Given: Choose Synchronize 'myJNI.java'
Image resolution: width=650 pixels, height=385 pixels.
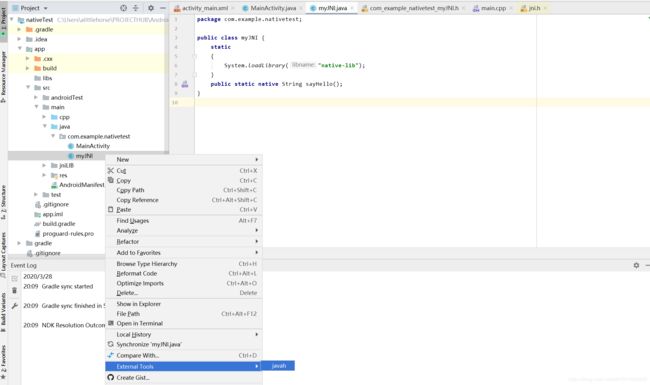Looking at the screenshot, I should pos(184,344).
